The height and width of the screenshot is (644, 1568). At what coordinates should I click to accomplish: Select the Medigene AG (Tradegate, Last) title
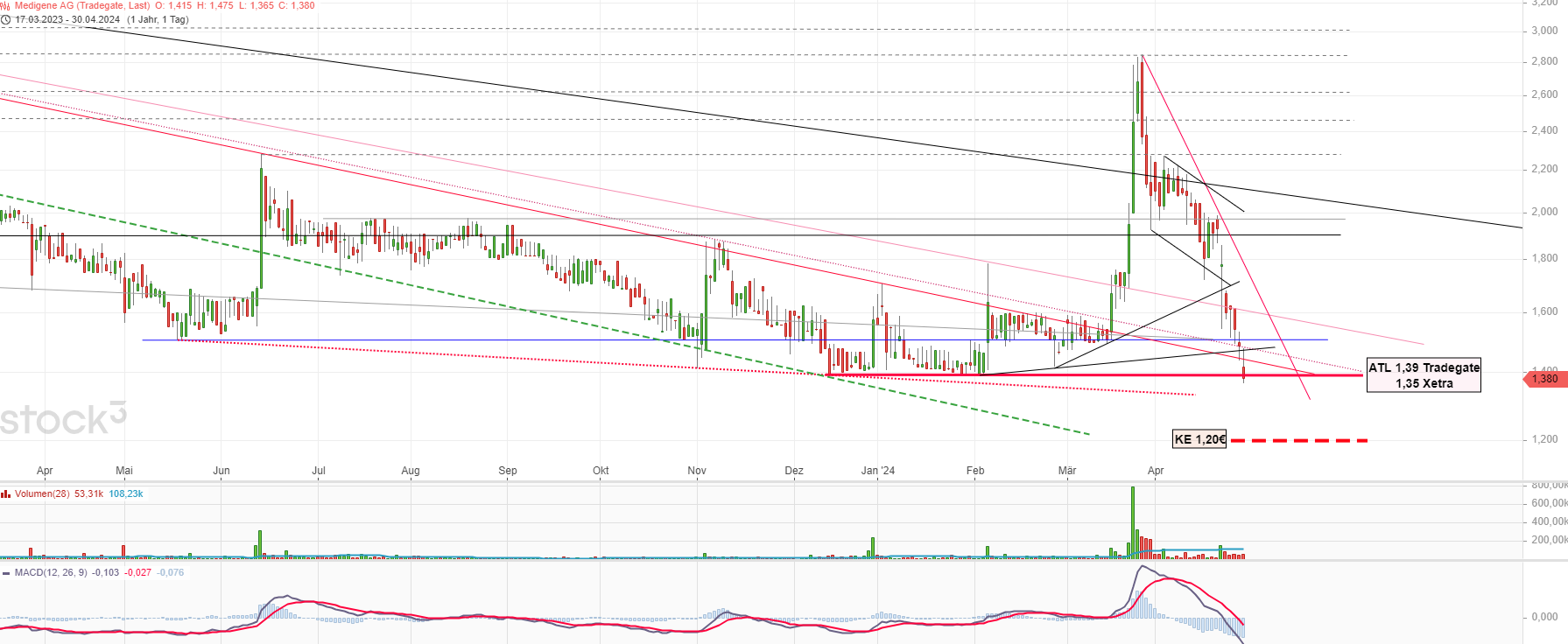tap(81, 5)
